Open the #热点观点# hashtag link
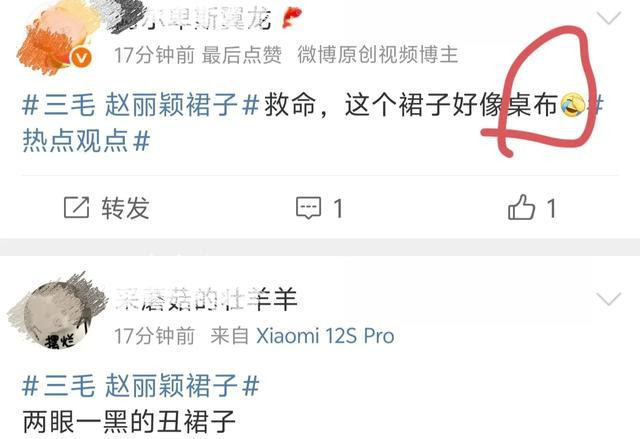This screenshot has width=640, height=439. (x=86, y=140)
